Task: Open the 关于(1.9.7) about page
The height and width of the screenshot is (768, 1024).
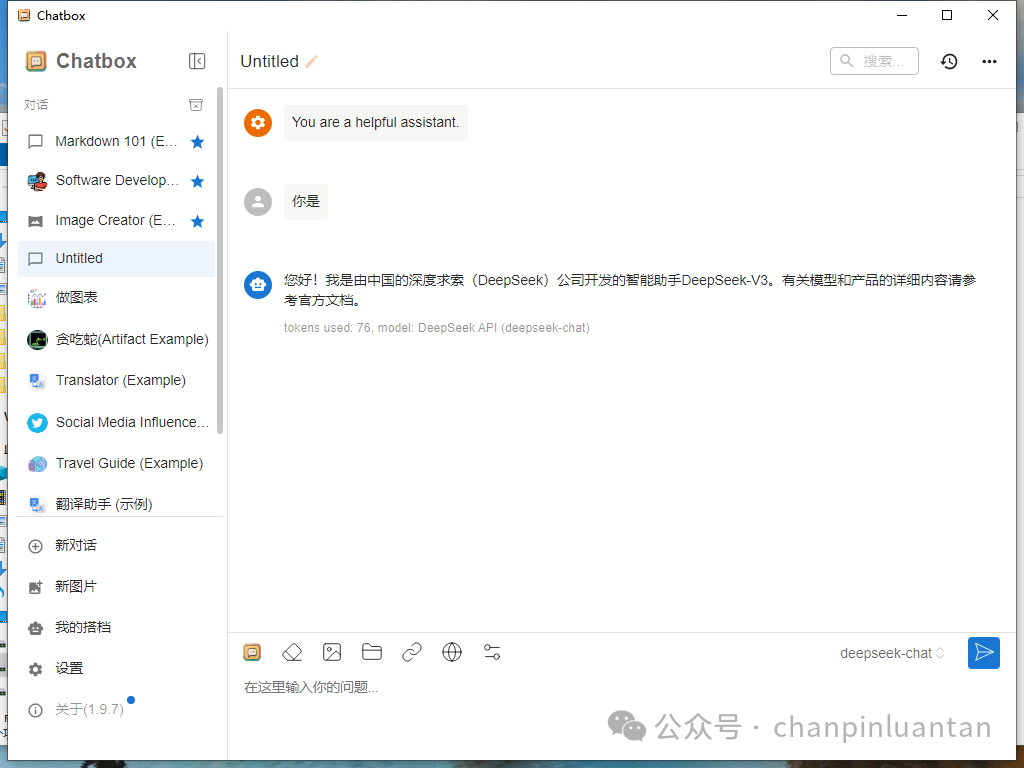Action: (119, 710)
